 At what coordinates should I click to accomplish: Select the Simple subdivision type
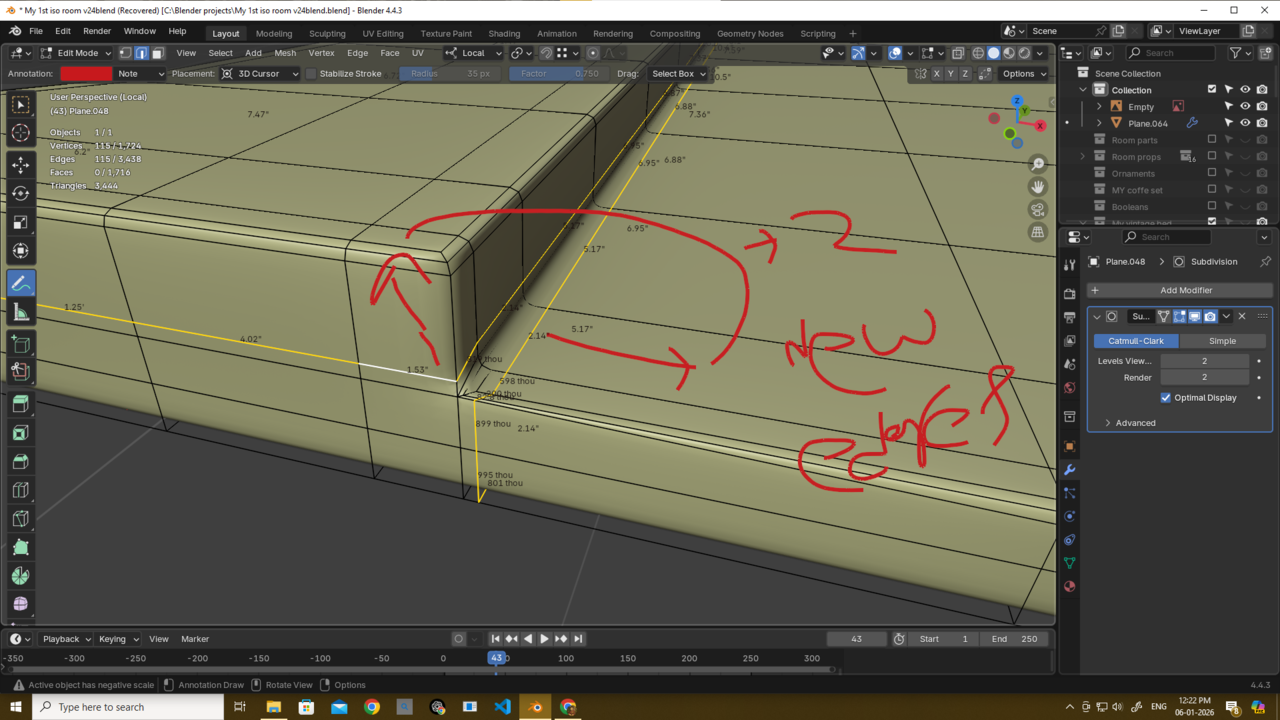tap(1222, 341)
